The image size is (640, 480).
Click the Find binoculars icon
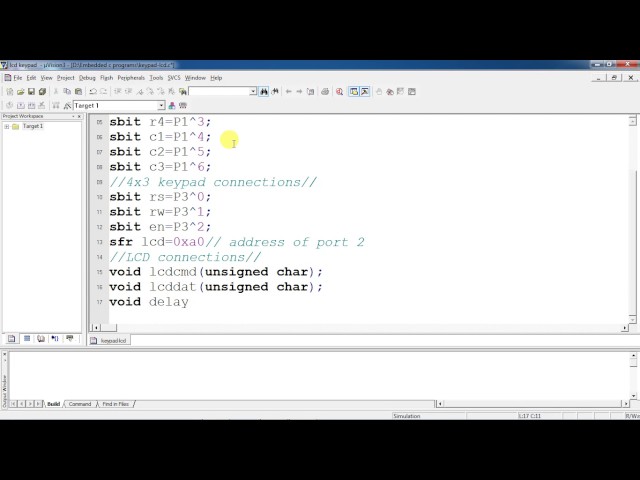264,91
